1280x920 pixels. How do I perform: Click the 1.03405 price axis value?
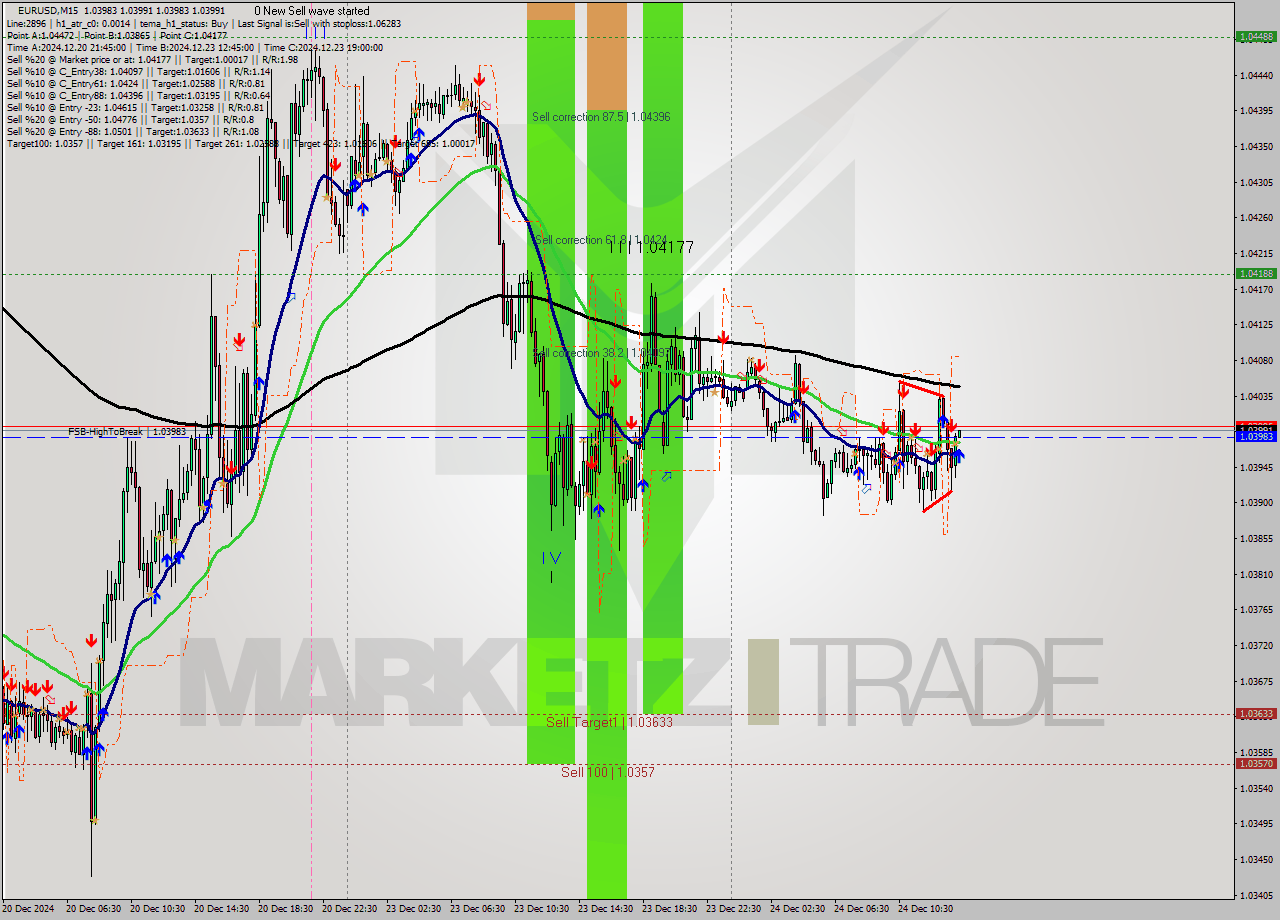coord(1256,895)
